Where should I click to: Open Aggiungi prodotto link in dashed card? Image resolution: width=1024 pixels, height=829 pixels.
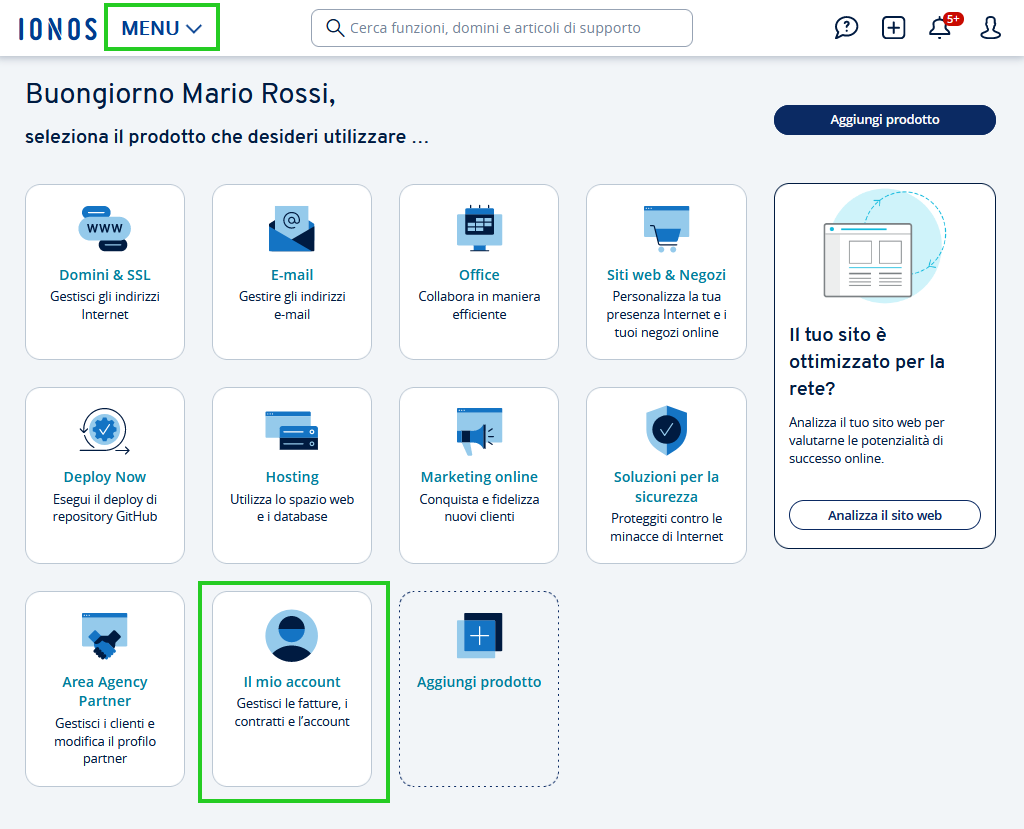(479, 682)
